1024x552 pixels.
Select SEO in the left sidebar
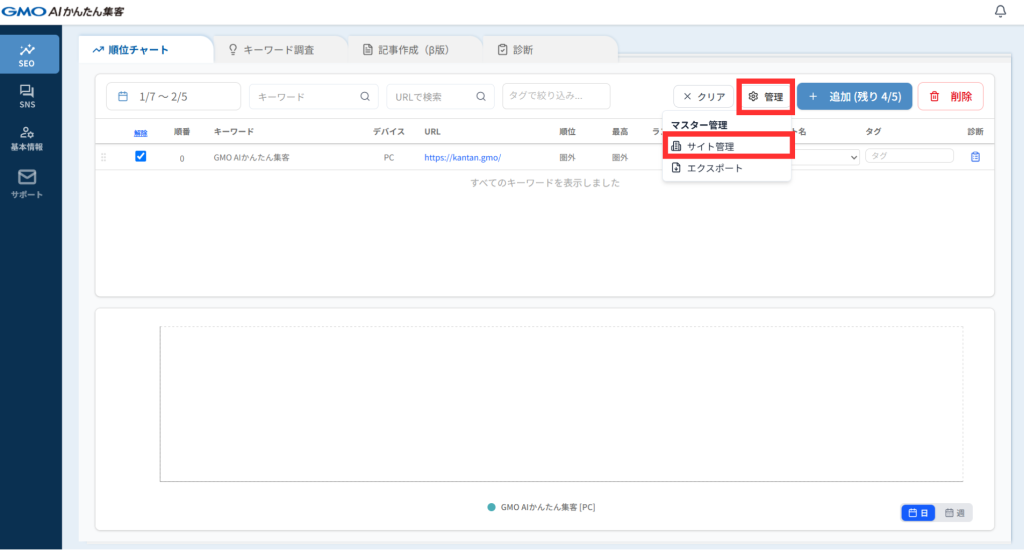tap(27, 54)
